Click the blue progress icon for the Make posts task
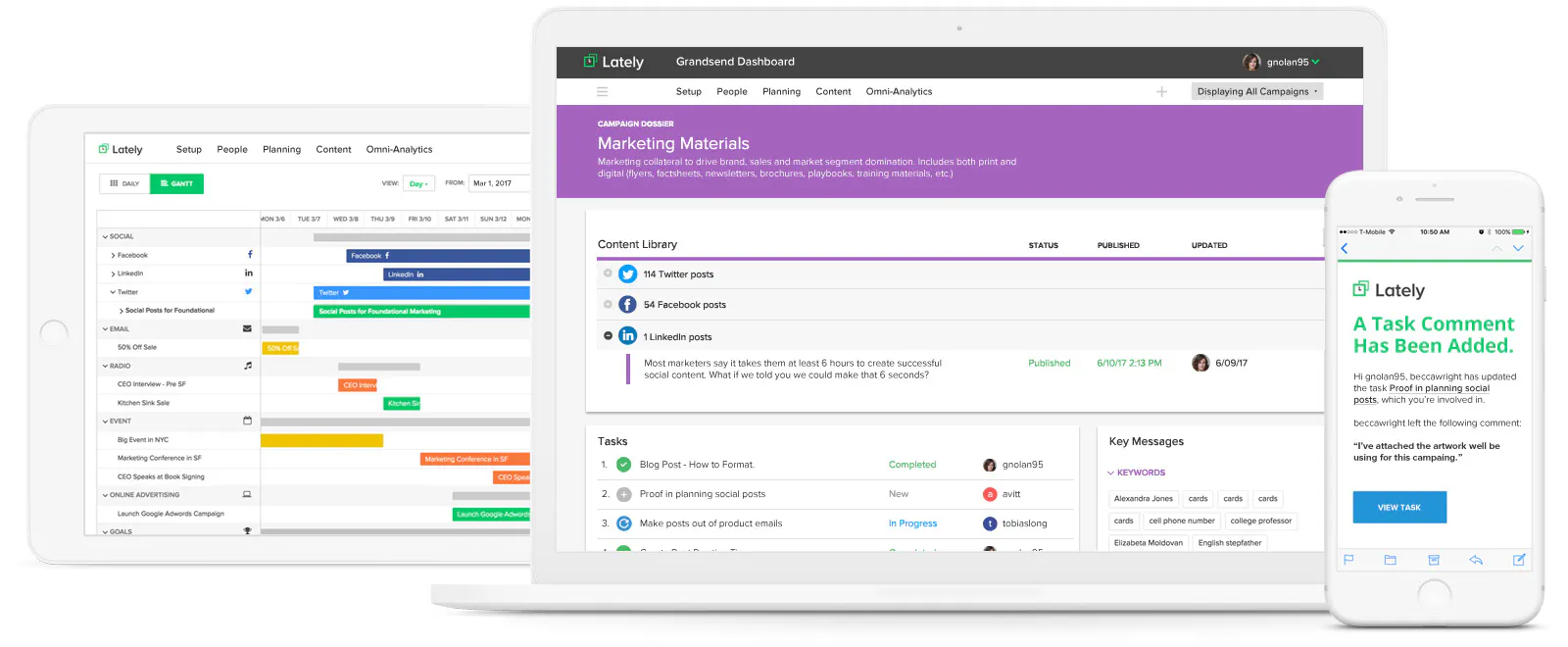Image resolution: width=1568 pixels, height=647 pixels. click(x=623, y=523)
